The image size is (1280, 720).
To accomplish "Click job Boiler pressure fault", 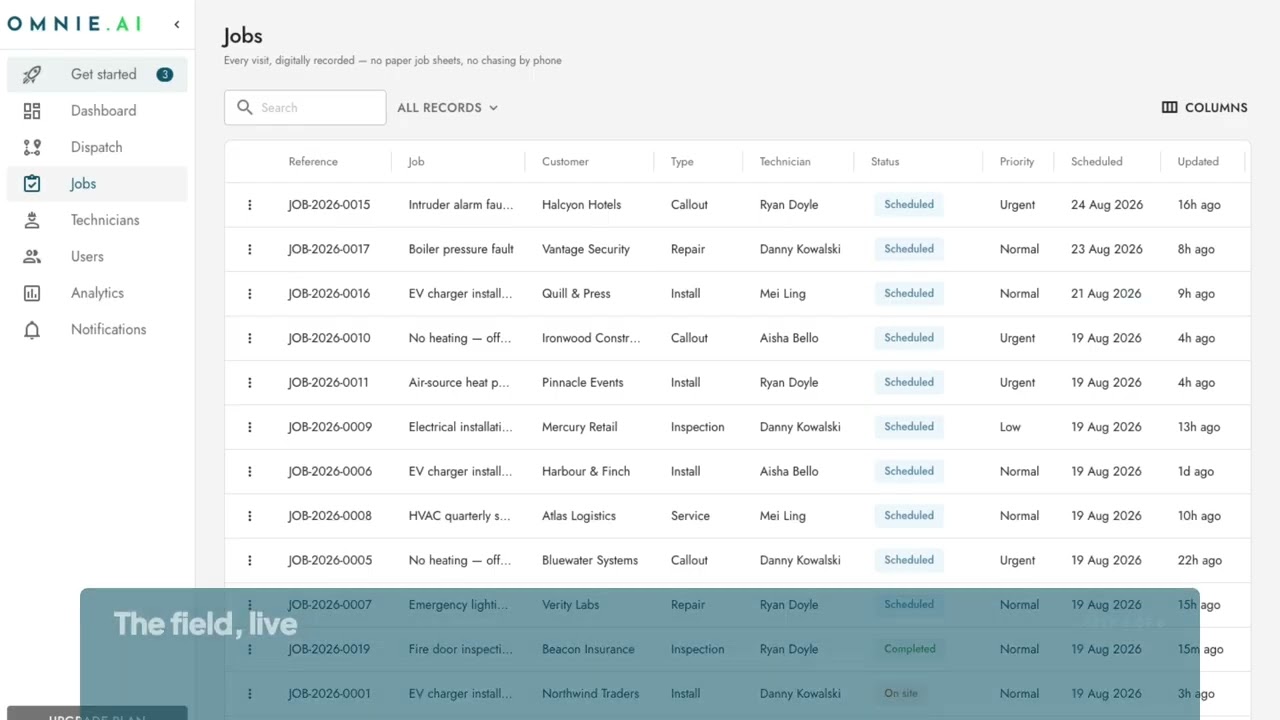I will 461,249.
